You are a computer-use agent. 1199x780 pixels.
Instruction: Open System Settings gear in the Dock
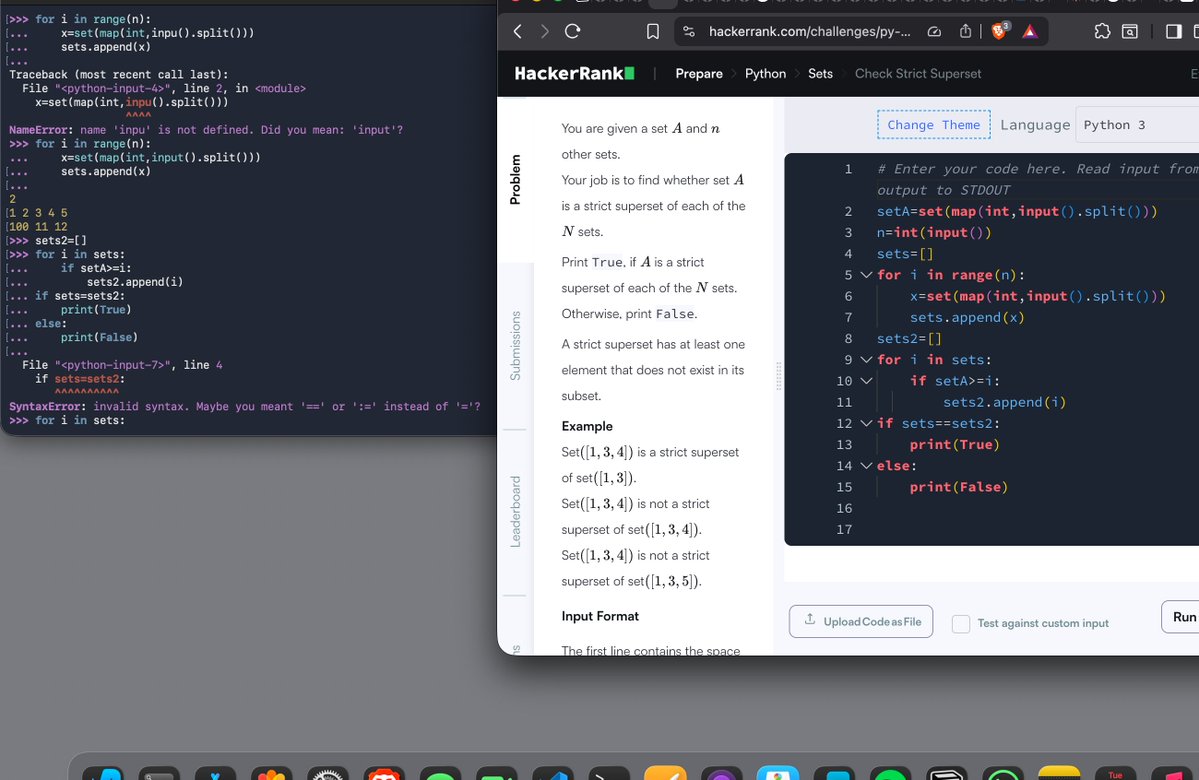(328, 773)
